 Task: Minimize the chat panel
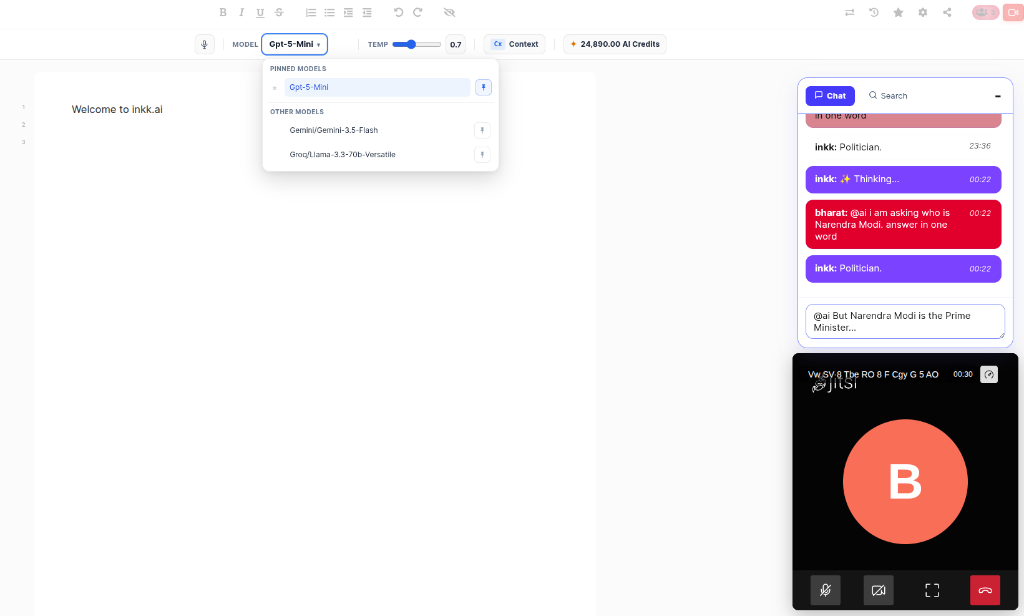pos(997,96)
